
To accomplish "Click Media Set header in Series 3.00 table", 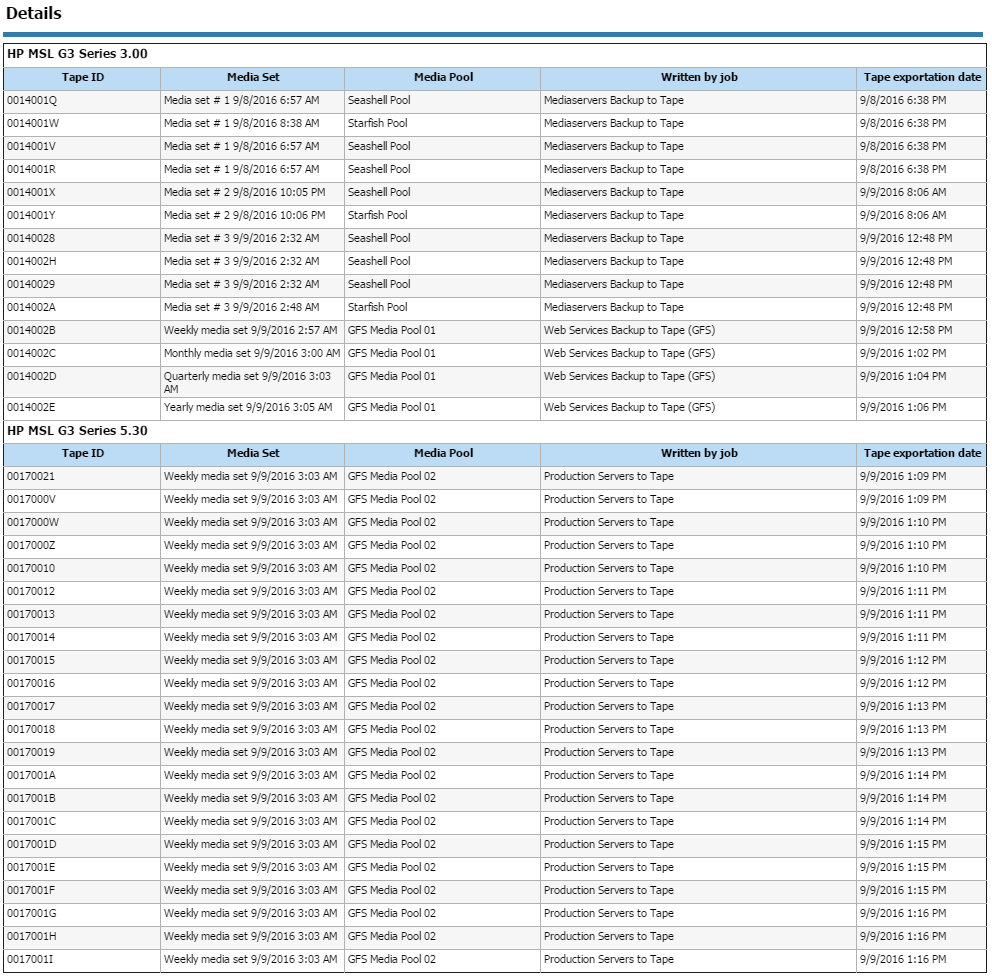I will (252, 78).
